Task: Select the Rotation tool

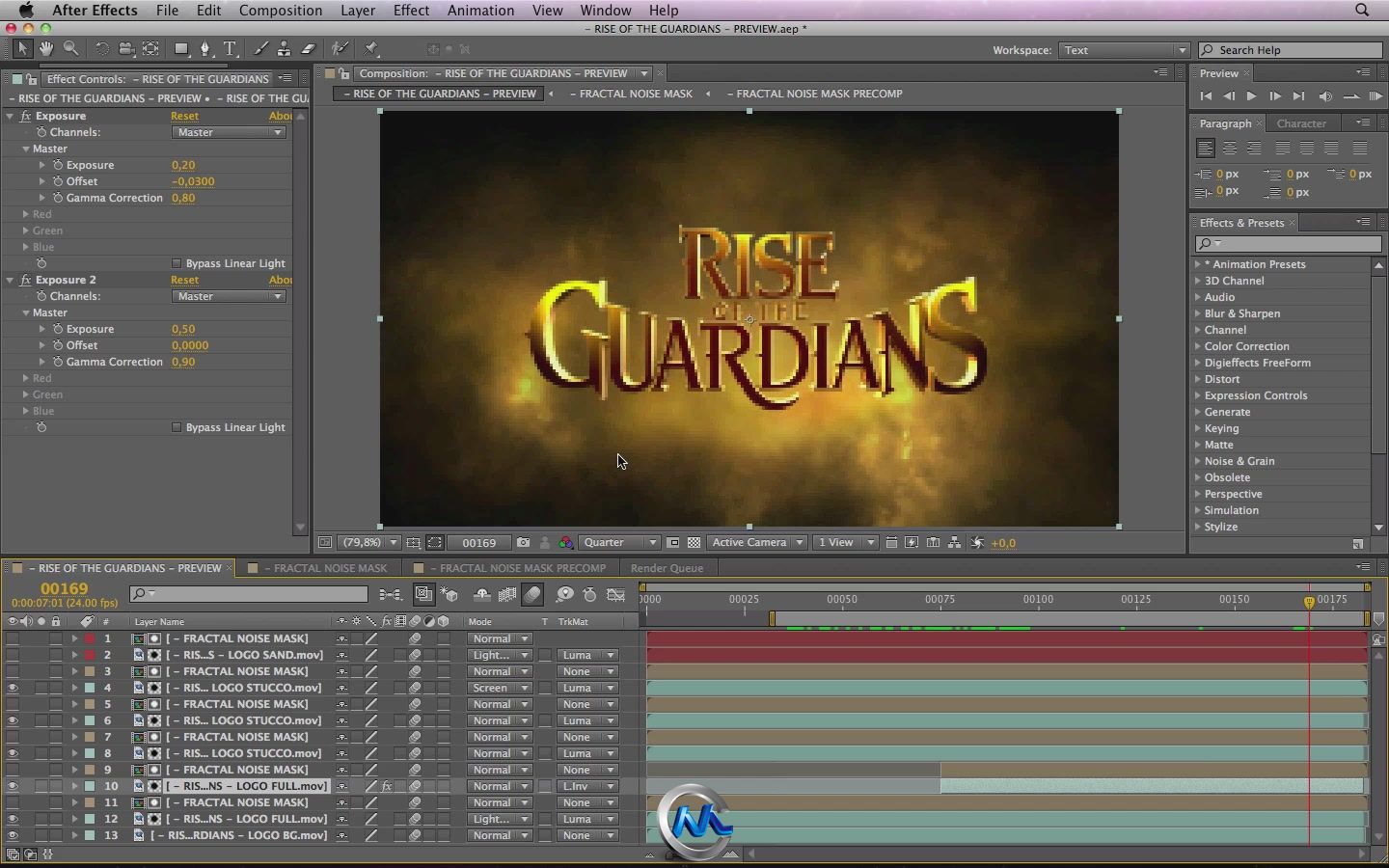Action: tap(101, 48)
